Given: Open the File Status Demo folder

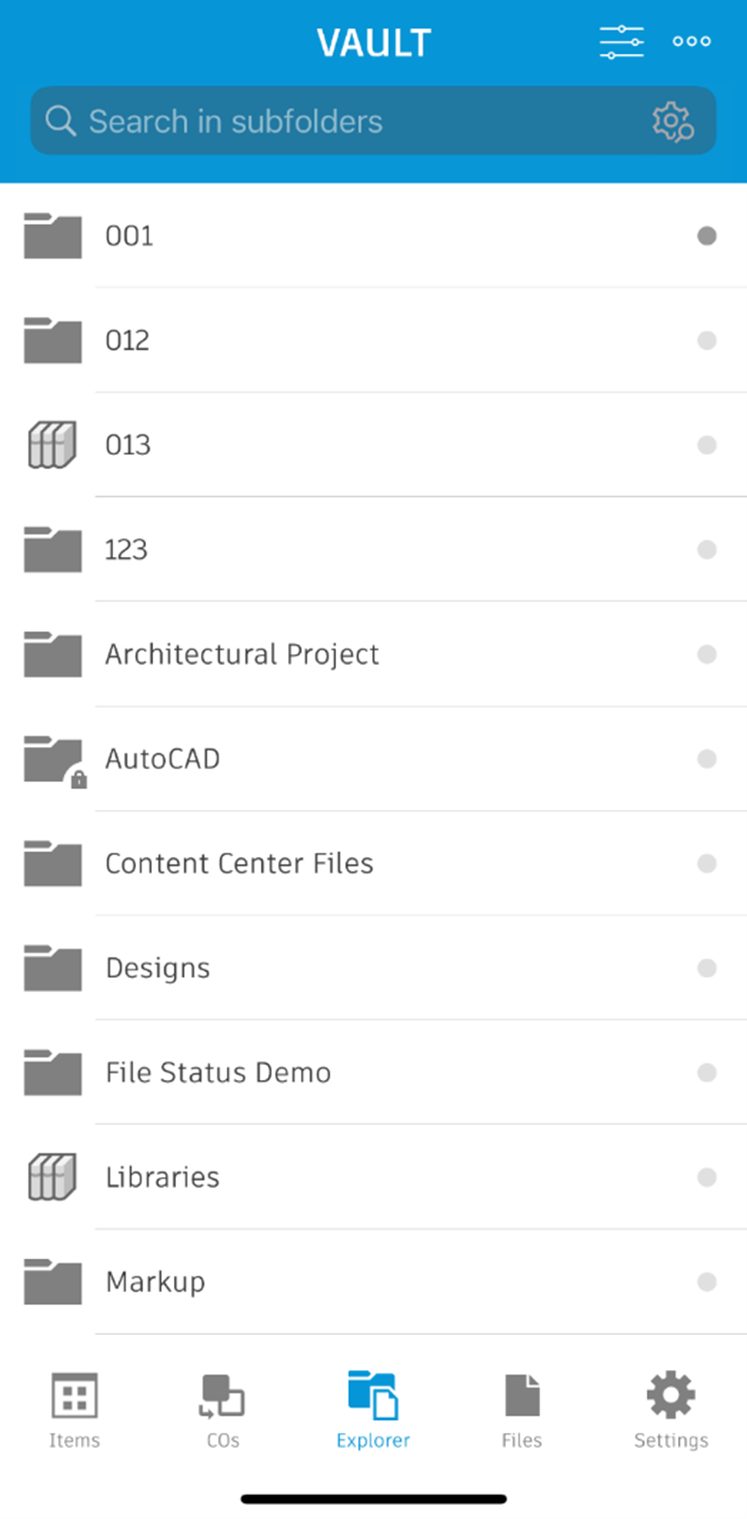Looking at the screenshot, I should click(x=218, y=1073).
